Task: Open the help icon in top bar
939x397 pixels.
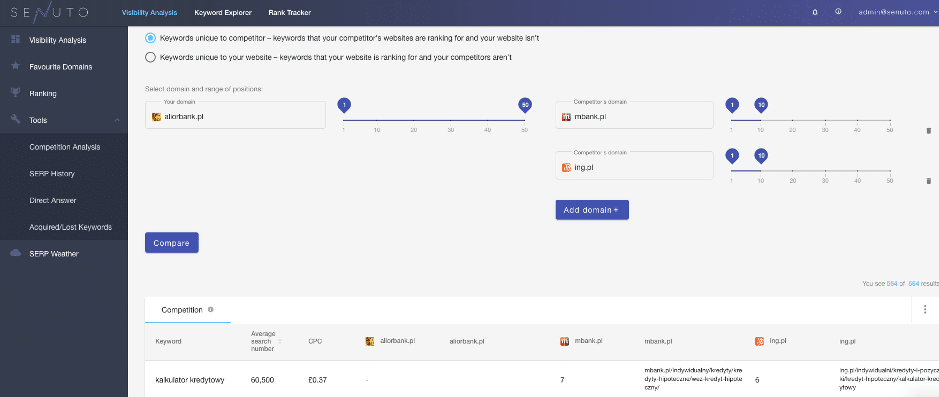Action: [838, 12]
